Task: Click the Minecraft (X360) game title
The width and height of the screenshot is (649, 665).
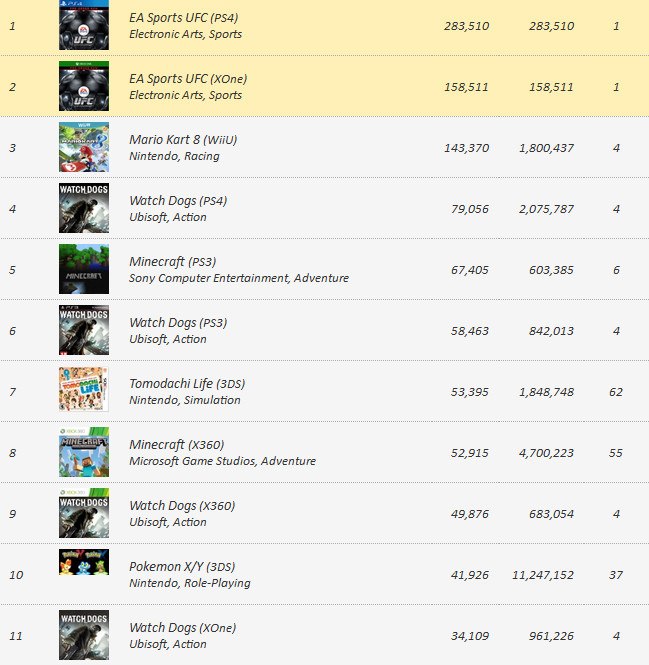Action: 178,445
